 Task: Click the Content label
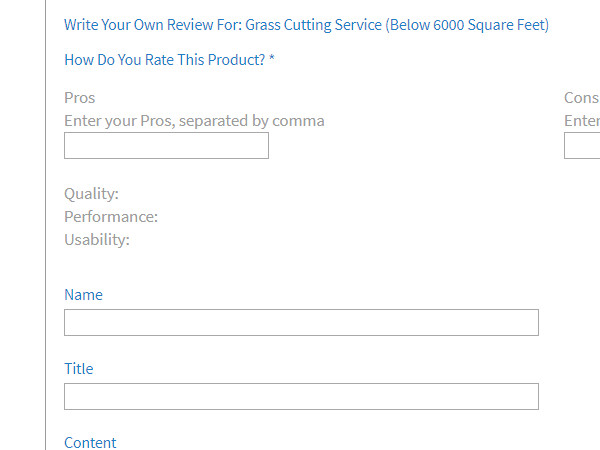(x=90, y=442)
